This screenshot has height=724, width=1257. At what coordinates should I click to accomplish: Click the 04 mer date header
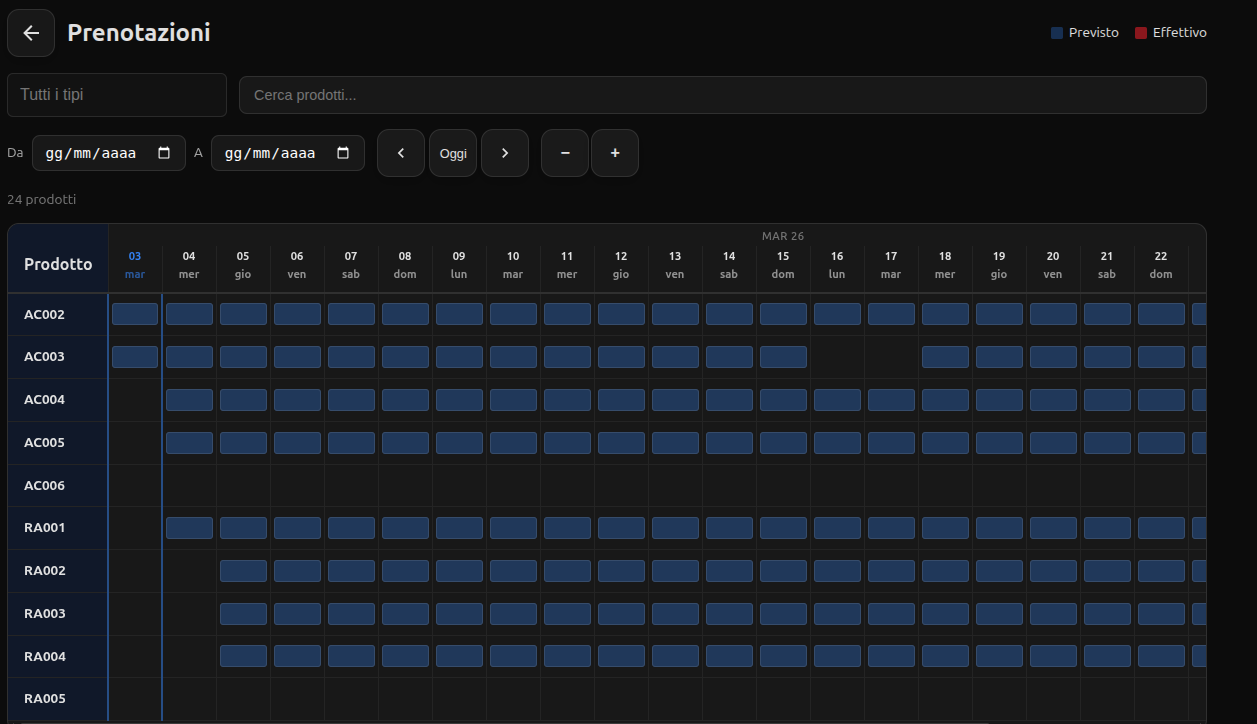point(189,265)
